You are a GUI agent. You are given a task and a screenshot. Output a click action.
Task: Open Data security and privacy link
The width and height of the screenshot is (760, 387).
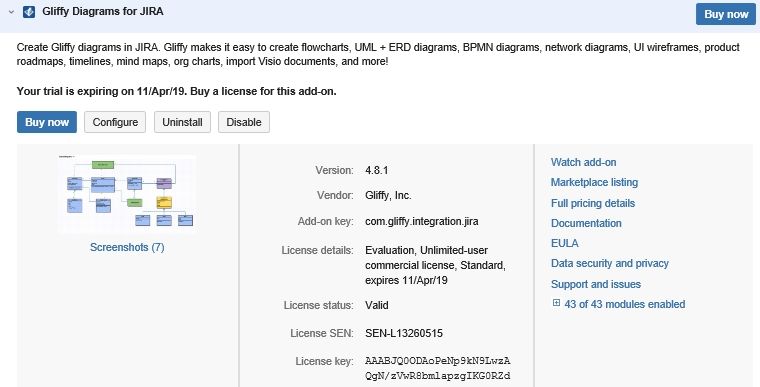610,263
